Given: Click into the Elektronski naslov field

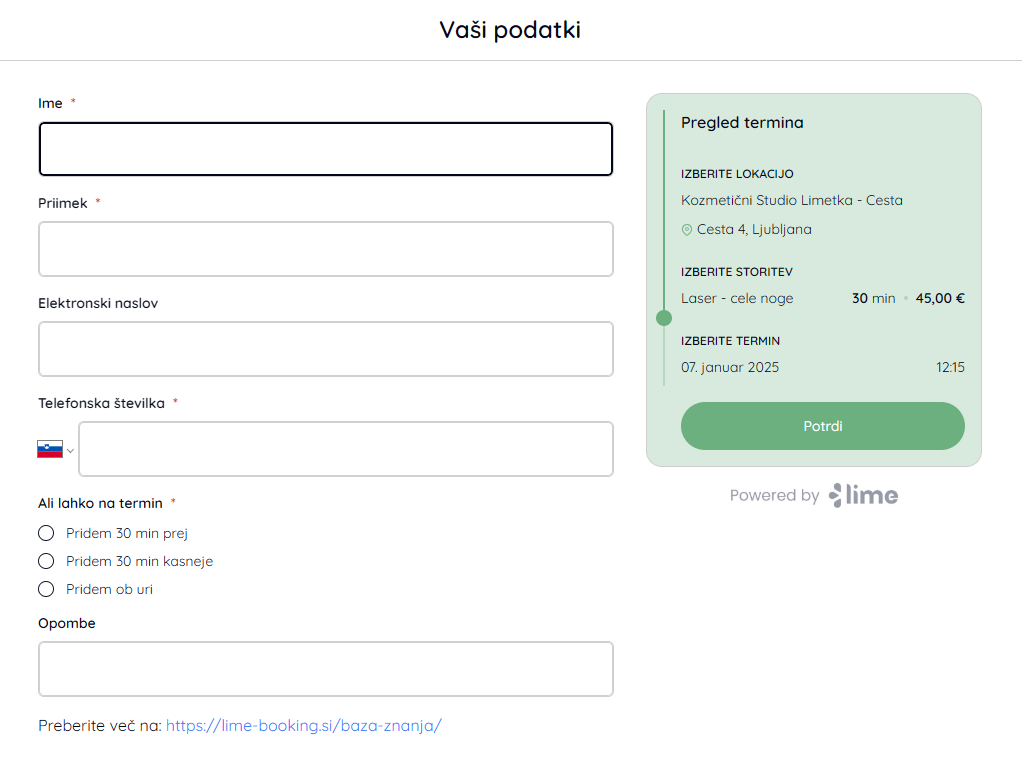Looking at the screenshot, I should [326, 349].
